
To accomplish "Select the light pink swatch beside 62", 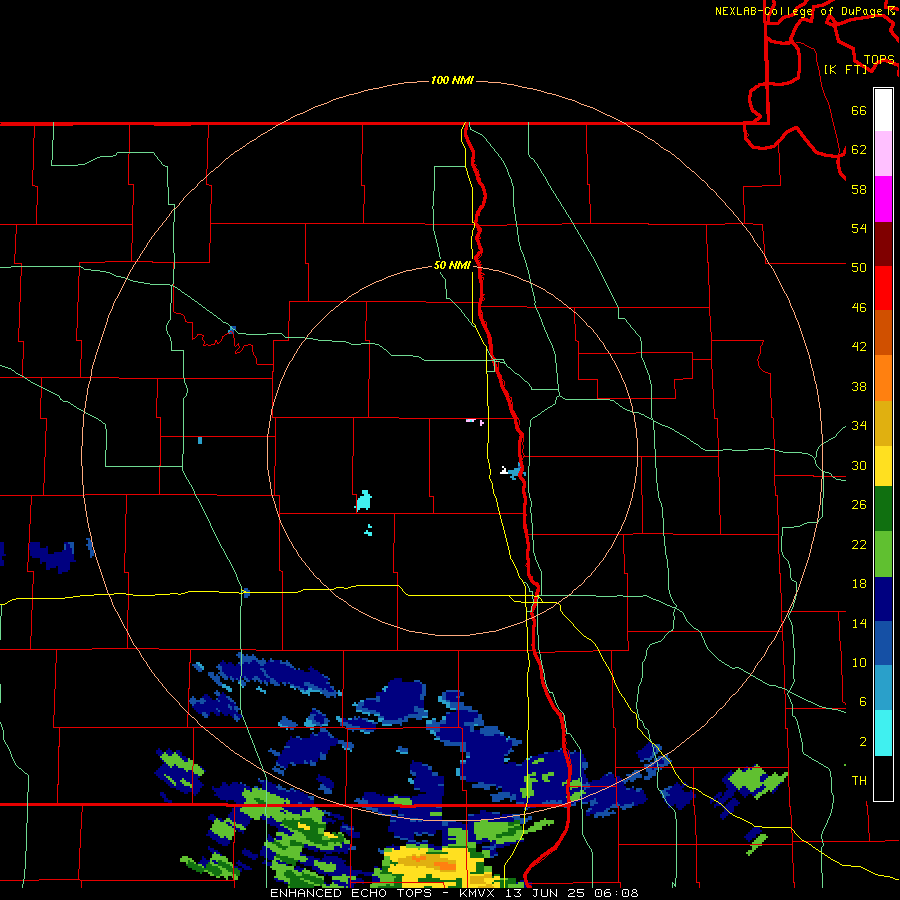I will (x=883, y=154).
